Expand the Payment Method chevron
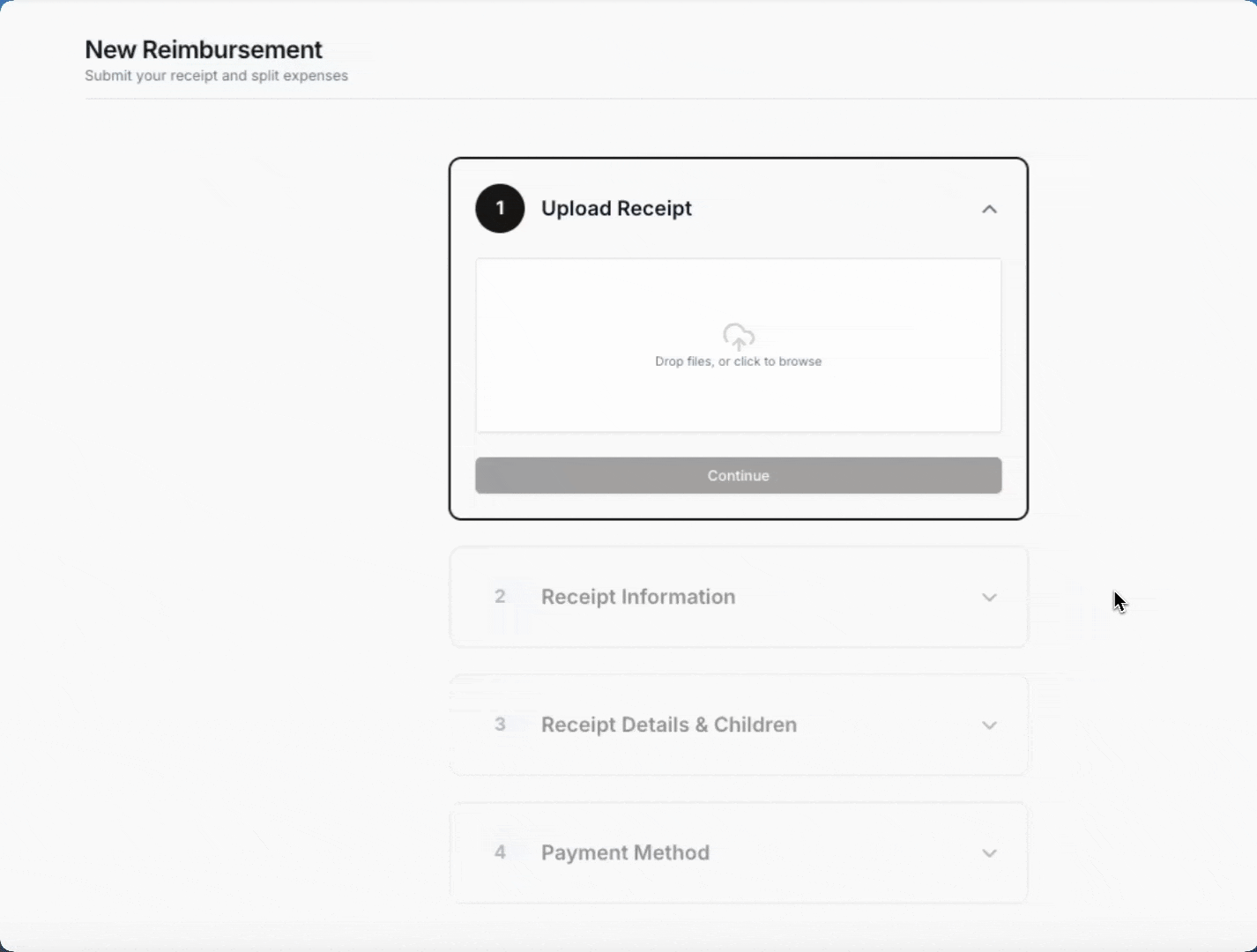This screenshot has width=1257, height=952. (989, 853)
